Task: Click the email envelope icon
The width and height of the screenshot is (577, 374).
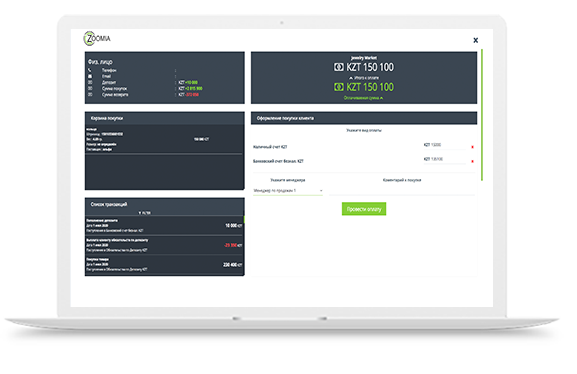Action: pyautogui.click(x=90, y=76)
